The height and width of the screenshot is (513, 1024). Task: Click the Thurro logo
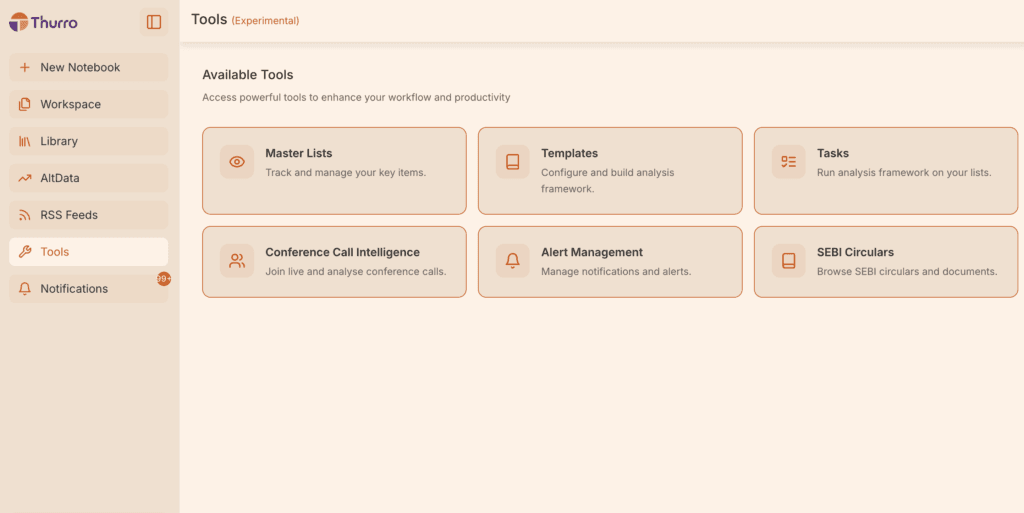coord(43,22)
